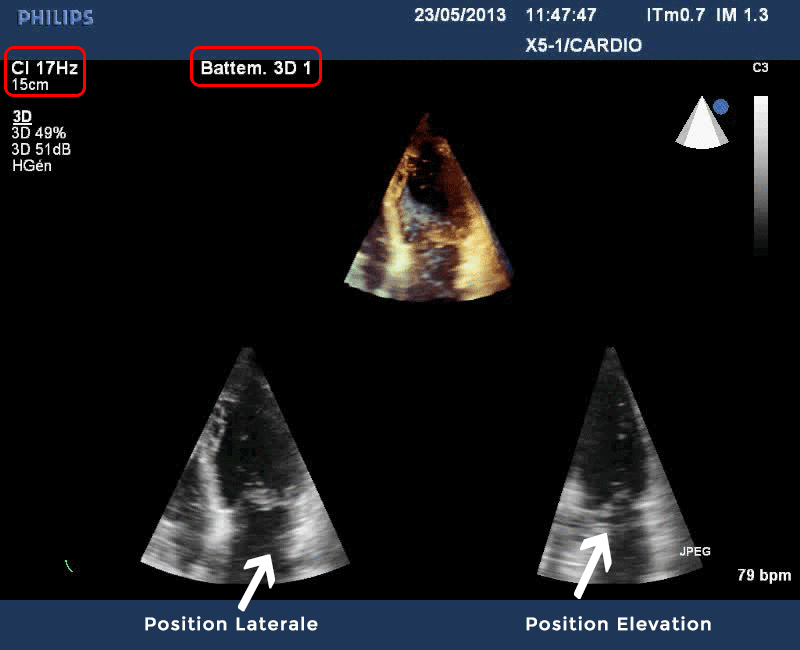Viewport: 800px width, 650px height.
Task: Click the C3 grayscale map label
Action: tap(760, 67)
